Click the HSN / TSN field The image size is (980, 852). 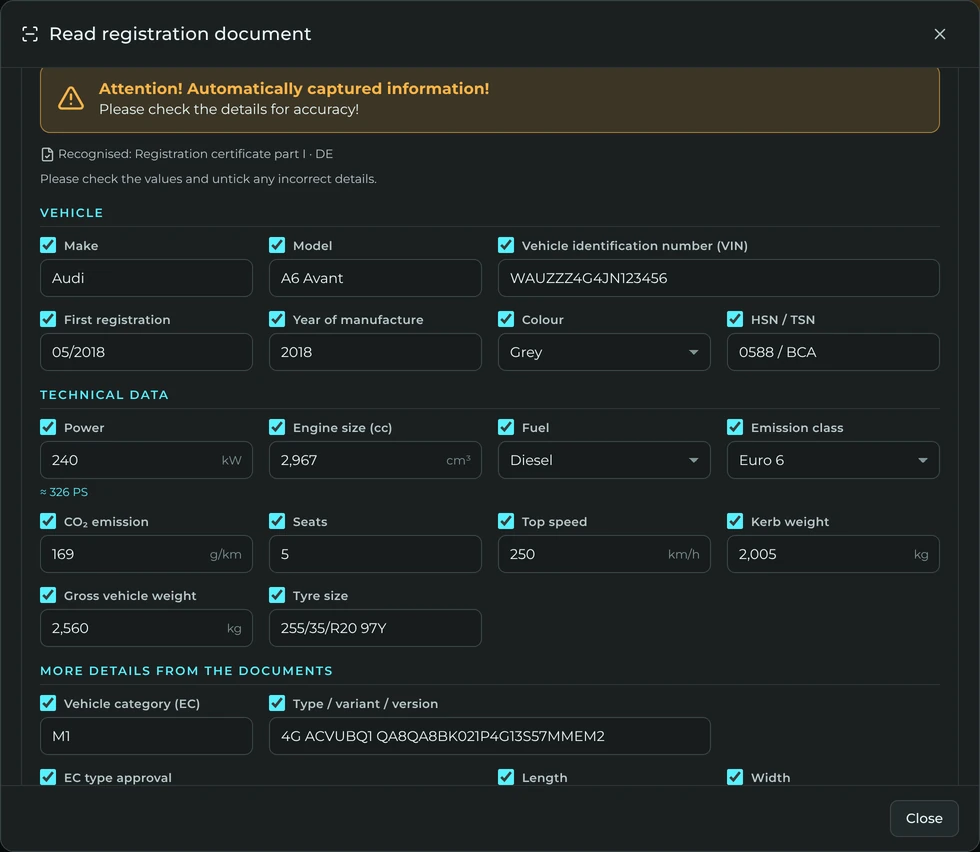click(833, 352)
